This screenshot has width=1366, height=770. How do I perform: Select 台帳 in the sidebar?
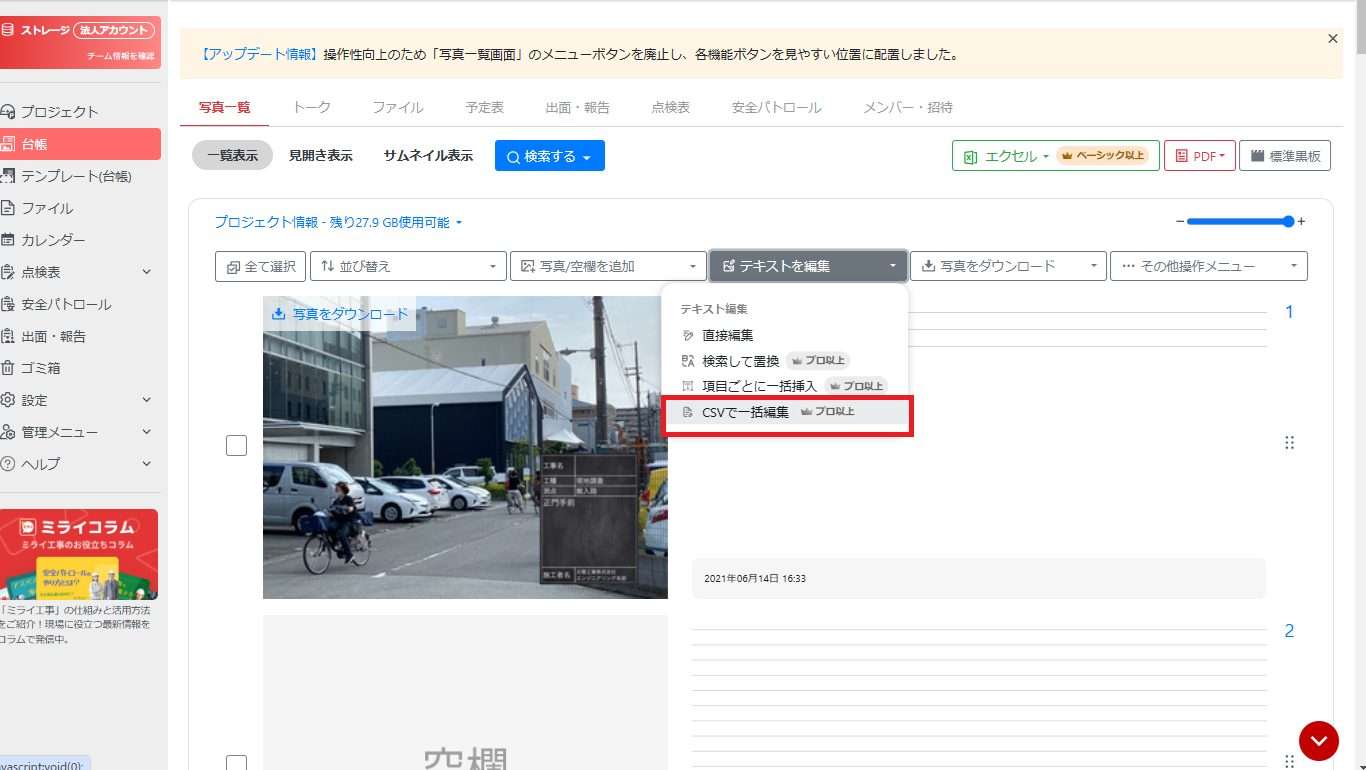click(x=80, y=144)
